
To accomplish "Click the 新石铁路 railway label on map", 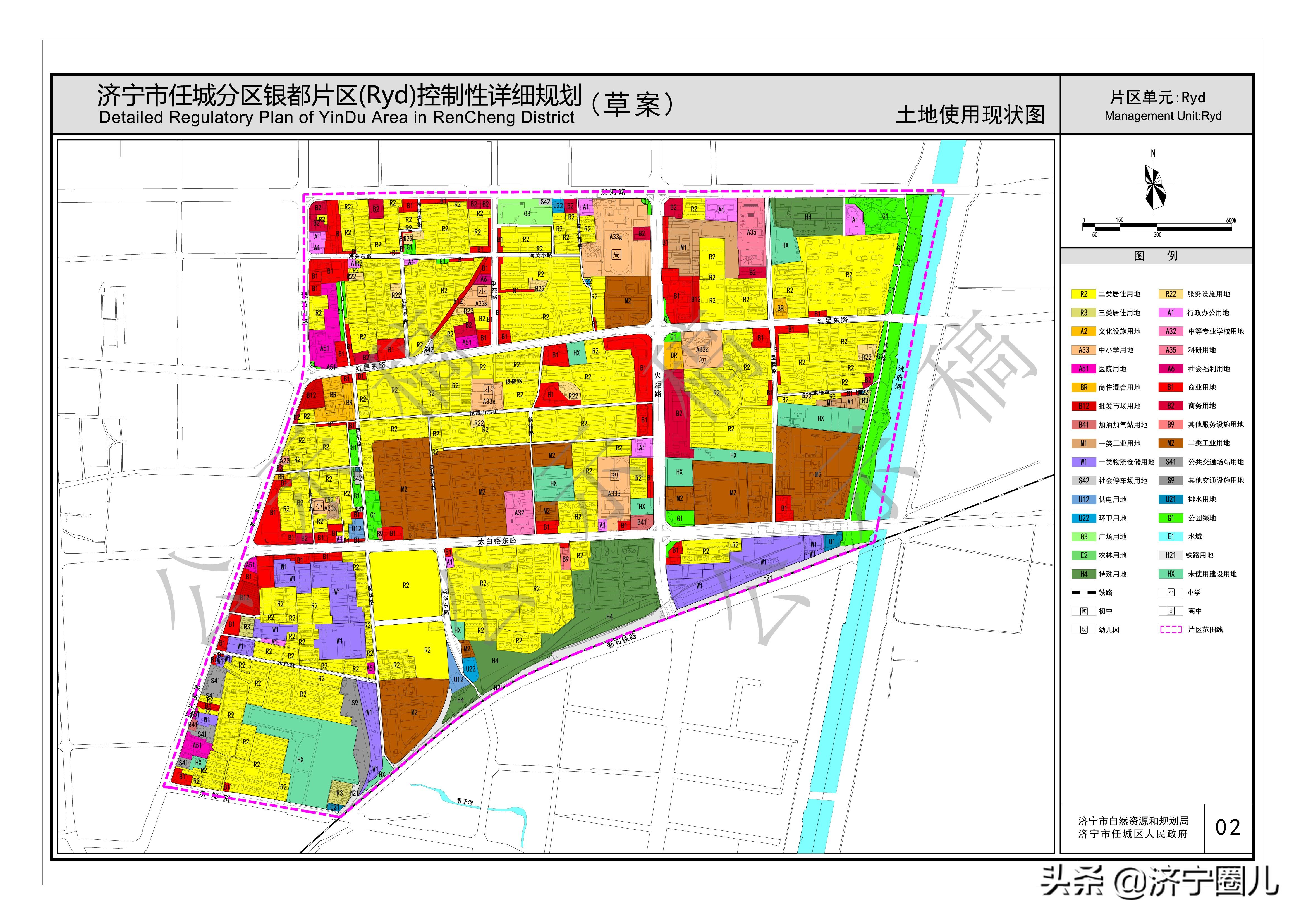I will point(621,641).
